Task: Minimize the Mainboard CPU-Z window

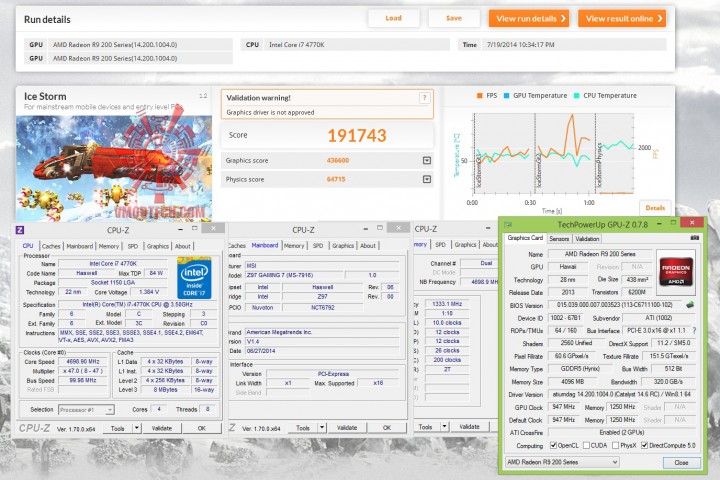Action: tap(366, 228)
